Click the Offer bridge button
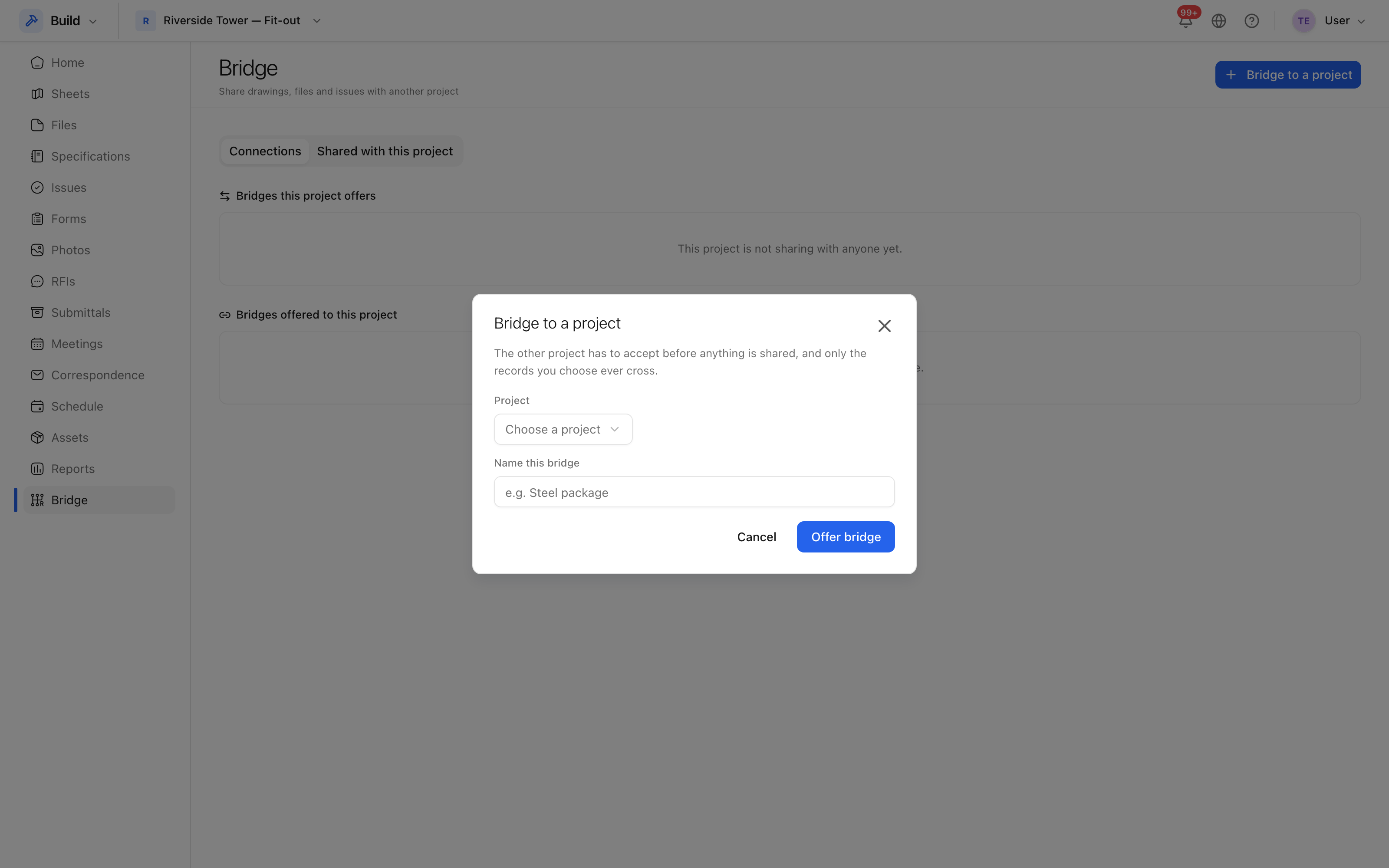Image resolution: width=1389 pixels, height=868 pixels. (846, 537)
